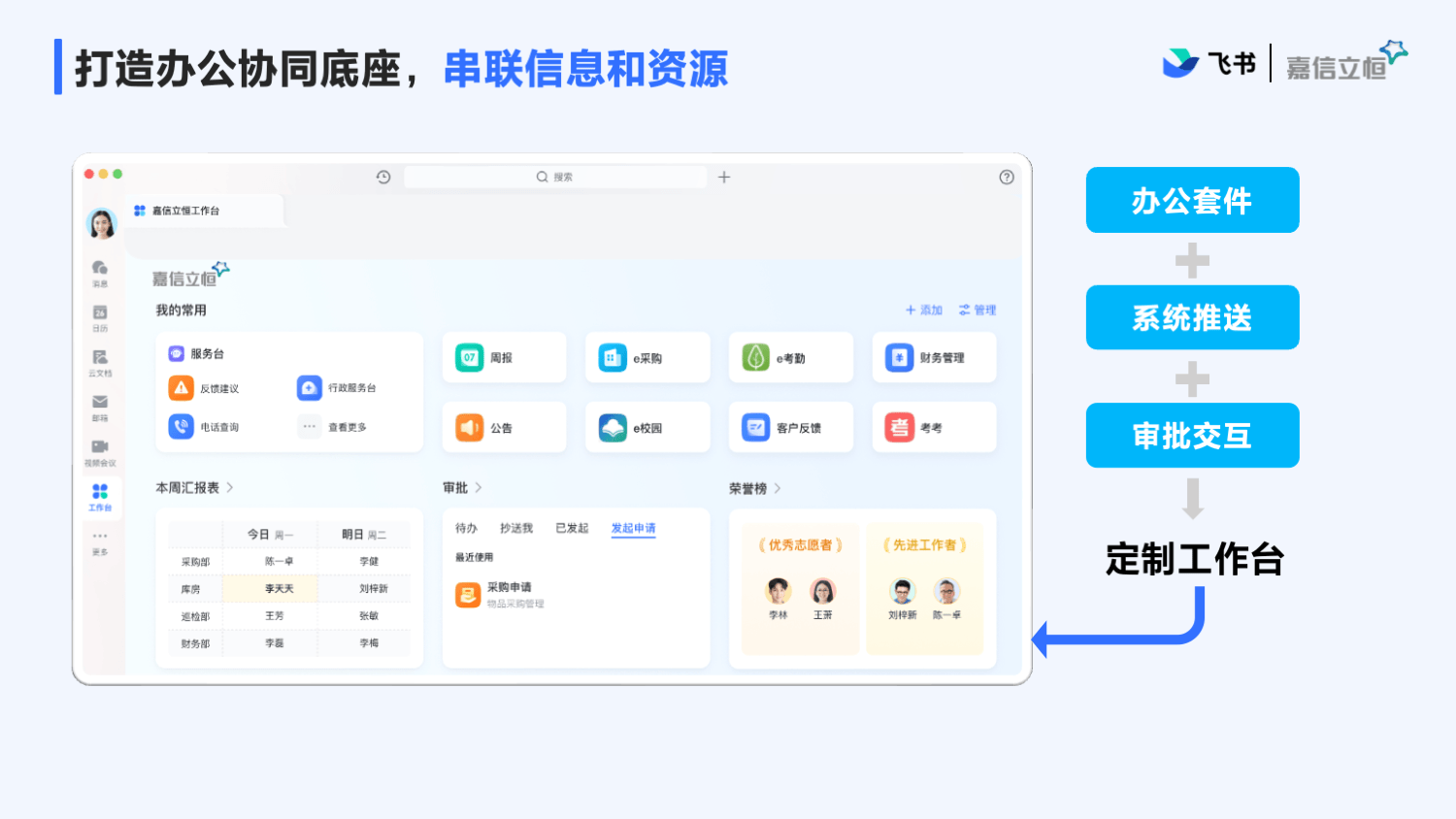Screen dimensions: 1456x819
Task: Click the 明日 周二 column header
Action: (x=364, y=535)
